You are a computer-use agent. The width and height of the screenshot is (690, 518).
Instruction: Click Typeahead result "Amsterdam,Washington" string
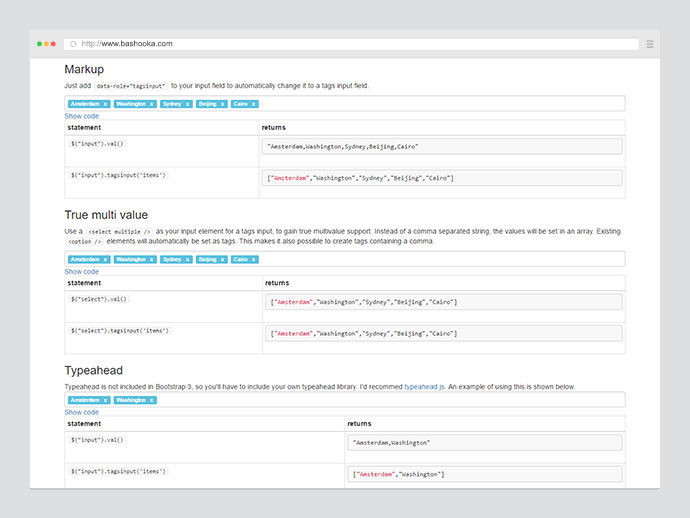click(484, 443)
